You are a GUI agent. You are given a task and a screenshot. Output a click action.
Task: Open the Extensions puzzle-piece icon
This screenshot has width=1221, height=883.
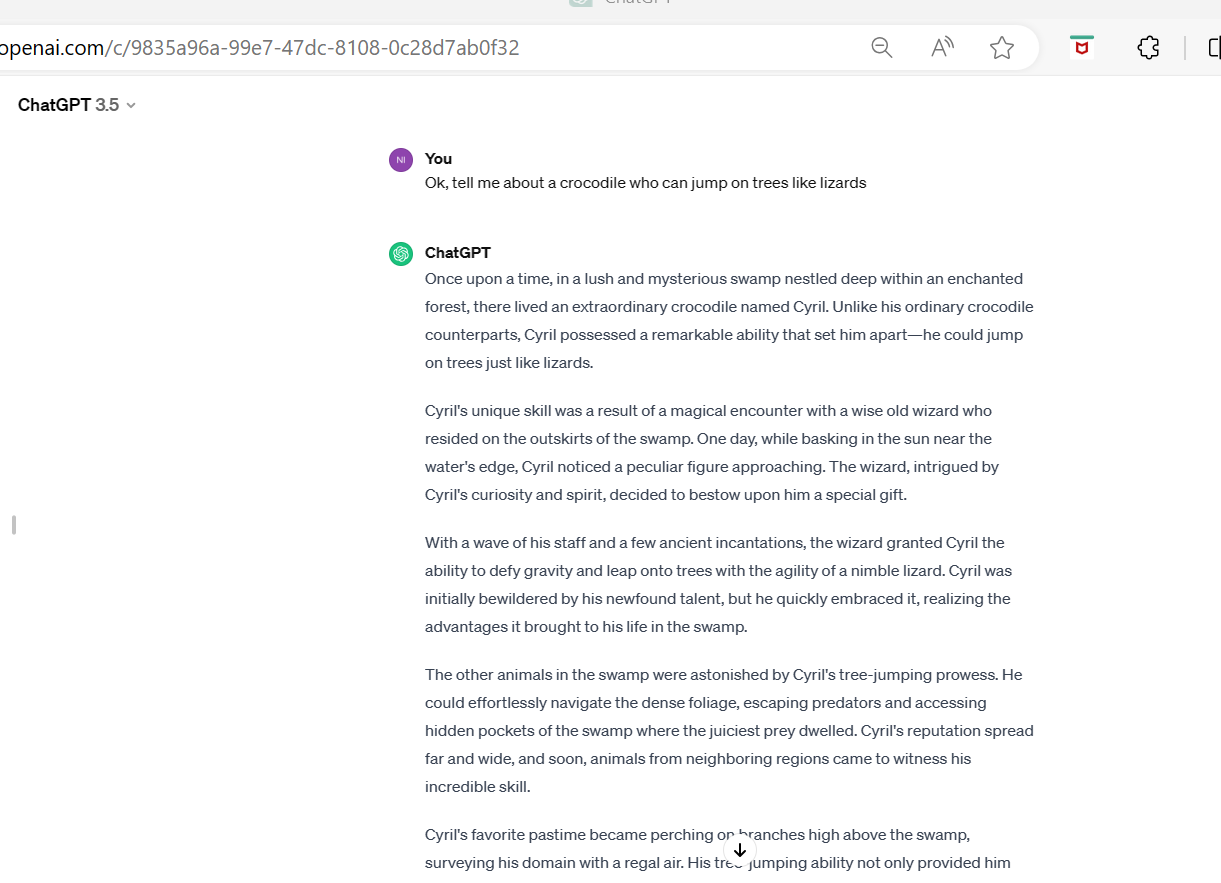[x=1148, y=48]
